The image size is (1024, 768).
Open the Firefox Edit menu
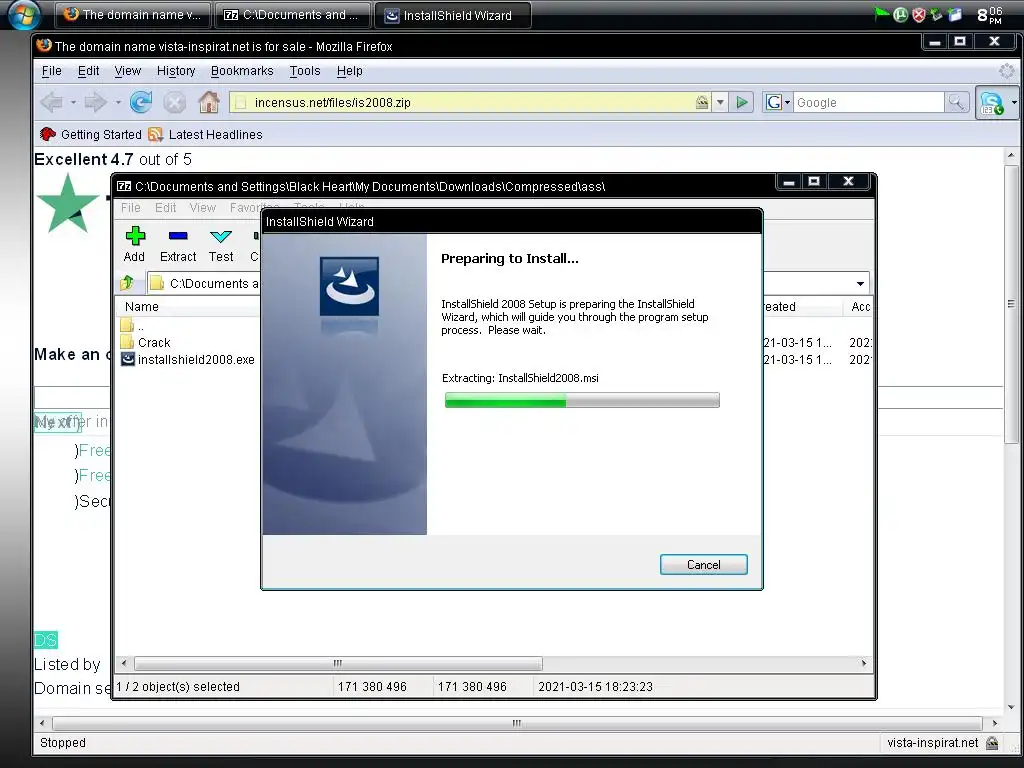click(x=88, y=71)
